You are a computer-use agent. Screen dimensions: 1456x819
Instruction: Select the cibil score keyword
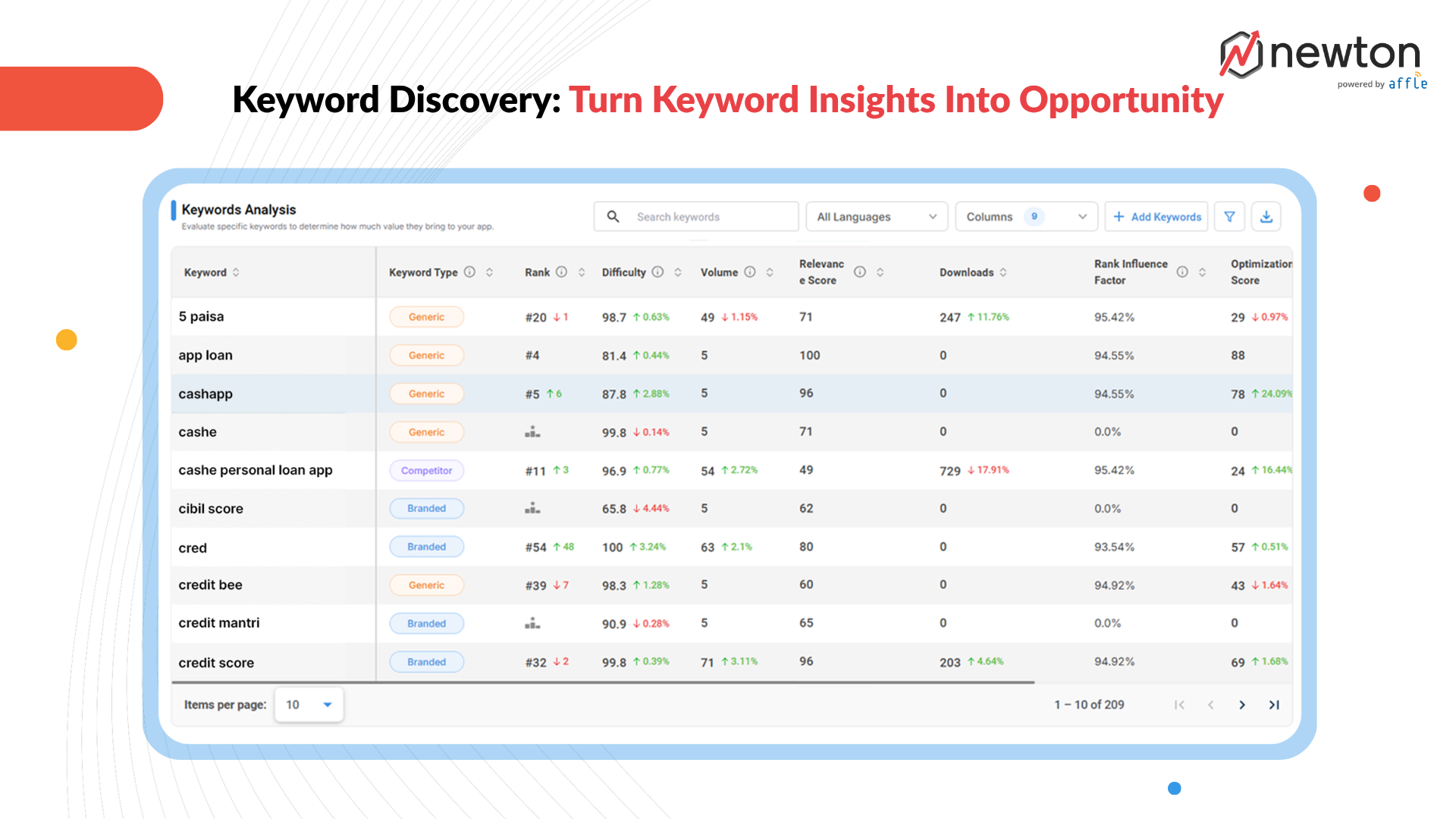211,509
